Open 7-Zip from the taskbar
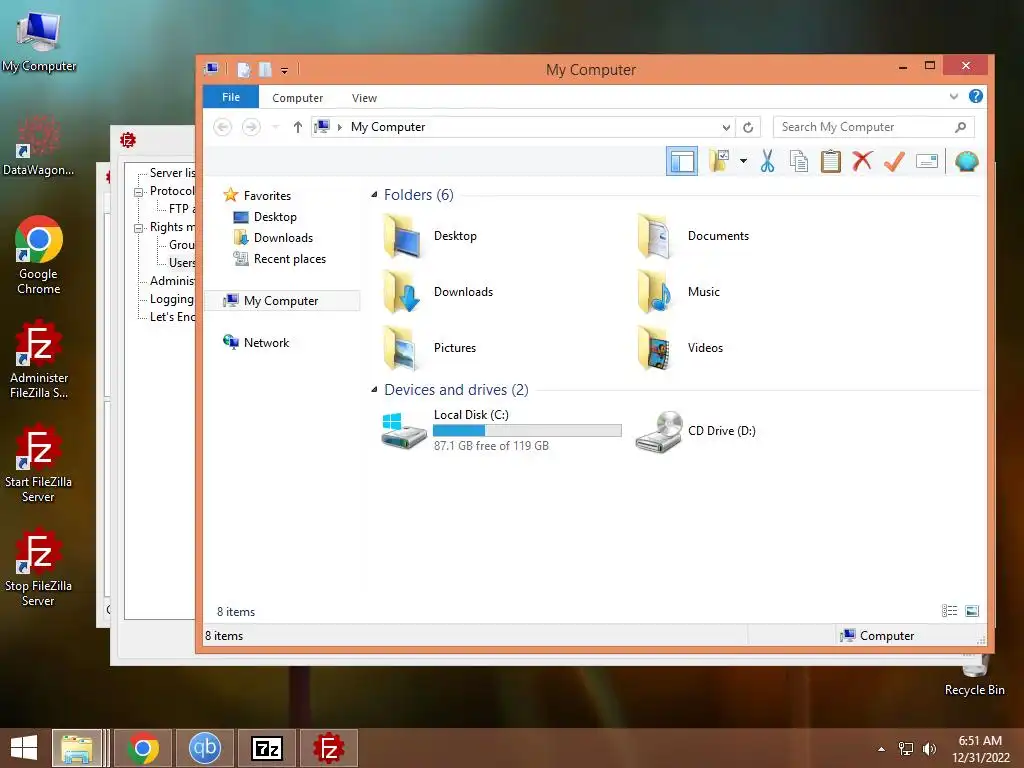1024x768 pixels. pos(267,748)
